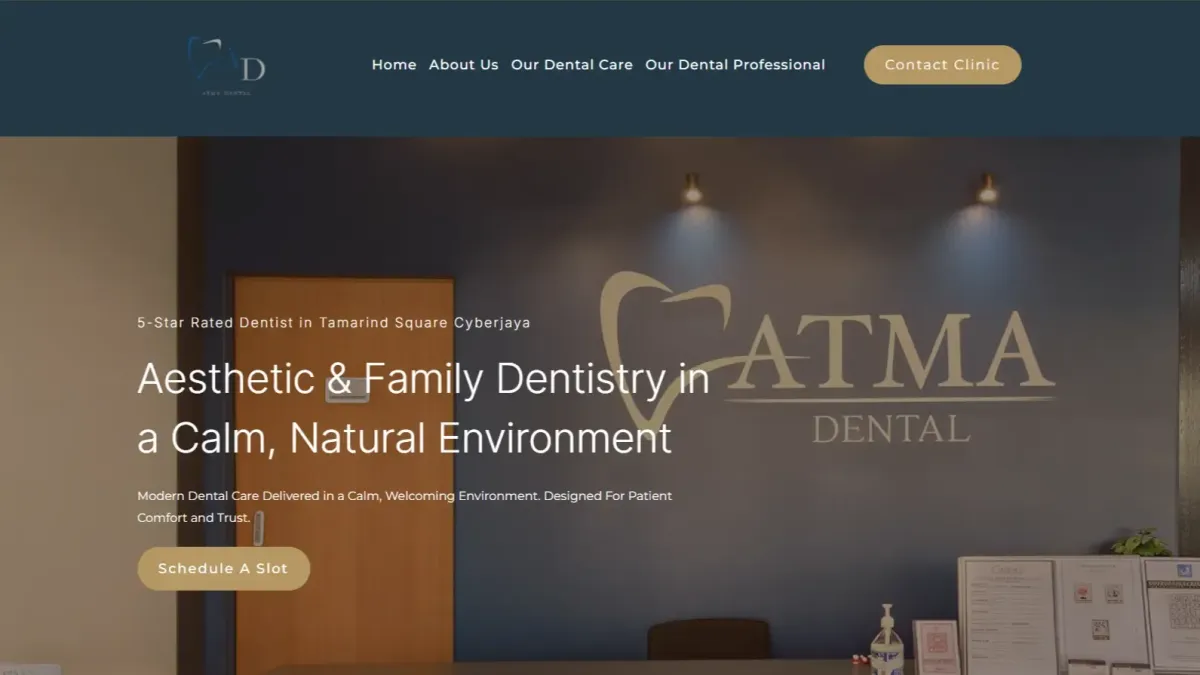
Task: Go to the About Us page
Action: tap(463, 65)
